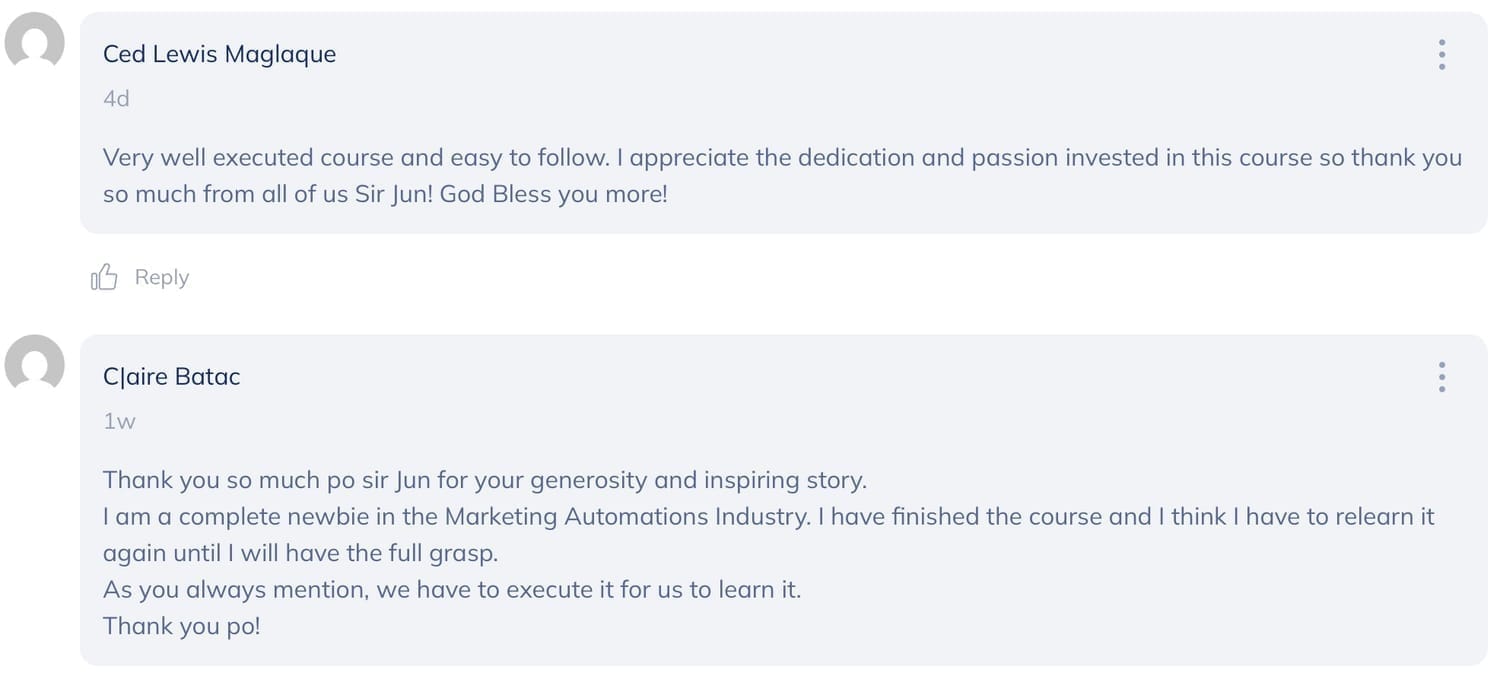Reply to Ced Lewis Maglaque's comment

162,277
